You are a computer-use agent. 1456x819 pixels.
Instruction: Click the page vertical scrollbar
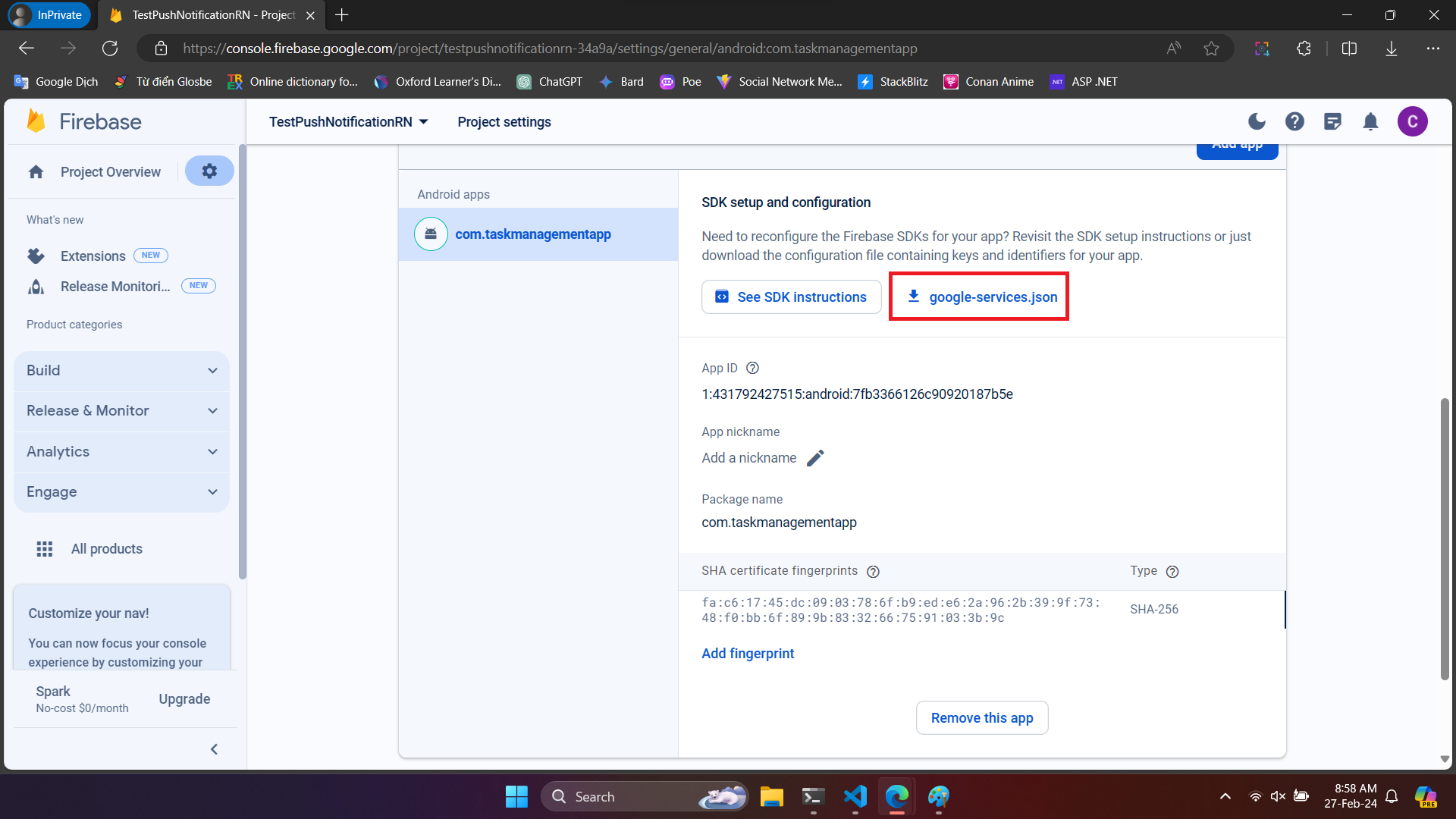click(x=1445, y=538)
